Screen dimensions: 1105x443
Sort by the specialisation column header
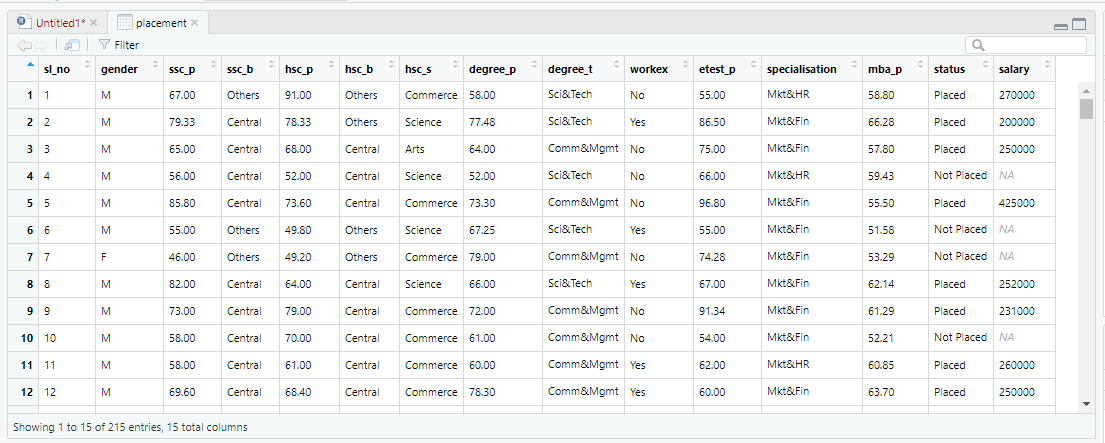pos(812,69)
